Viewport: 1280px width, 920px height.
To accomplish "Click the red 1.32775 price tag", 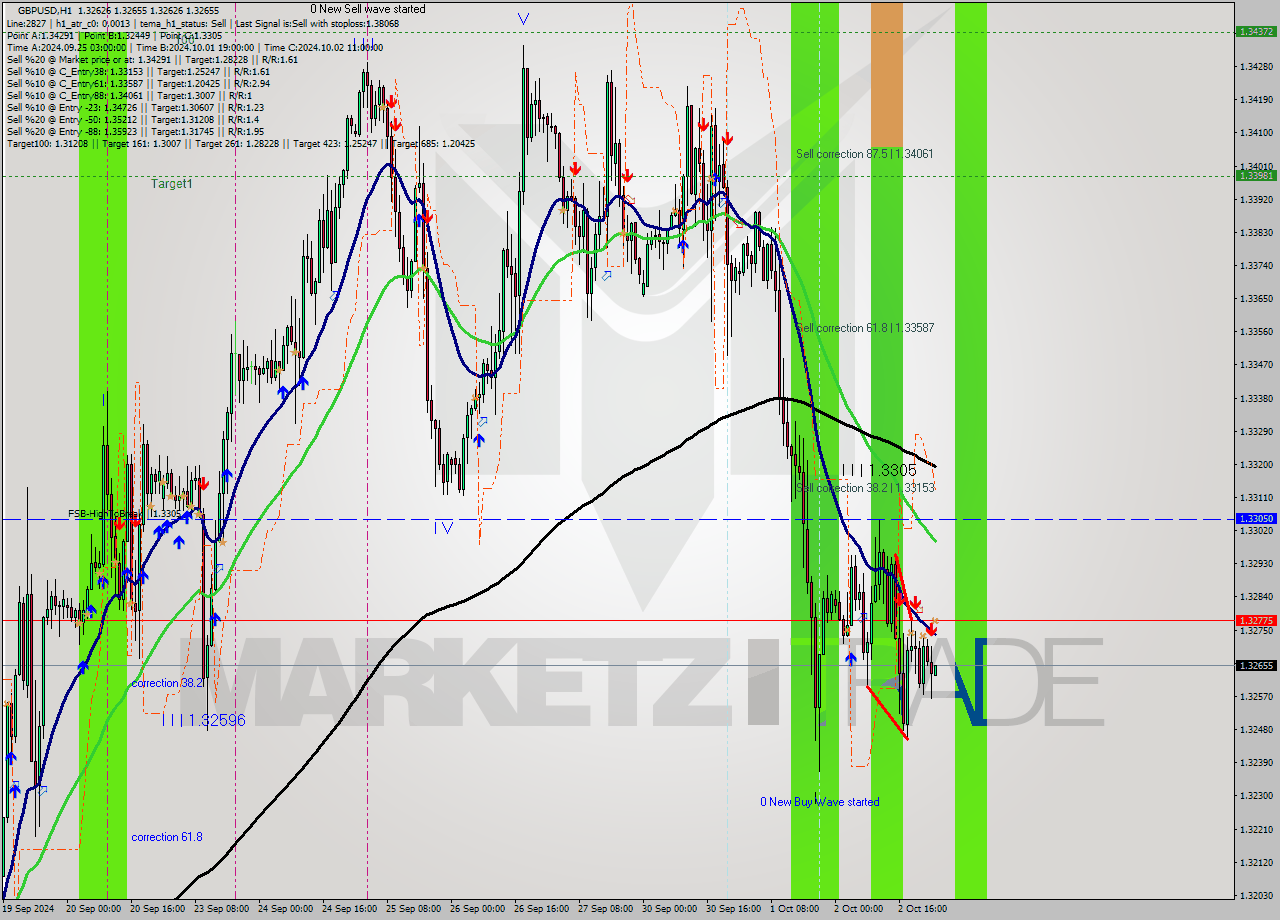I will pos(1256,620).
